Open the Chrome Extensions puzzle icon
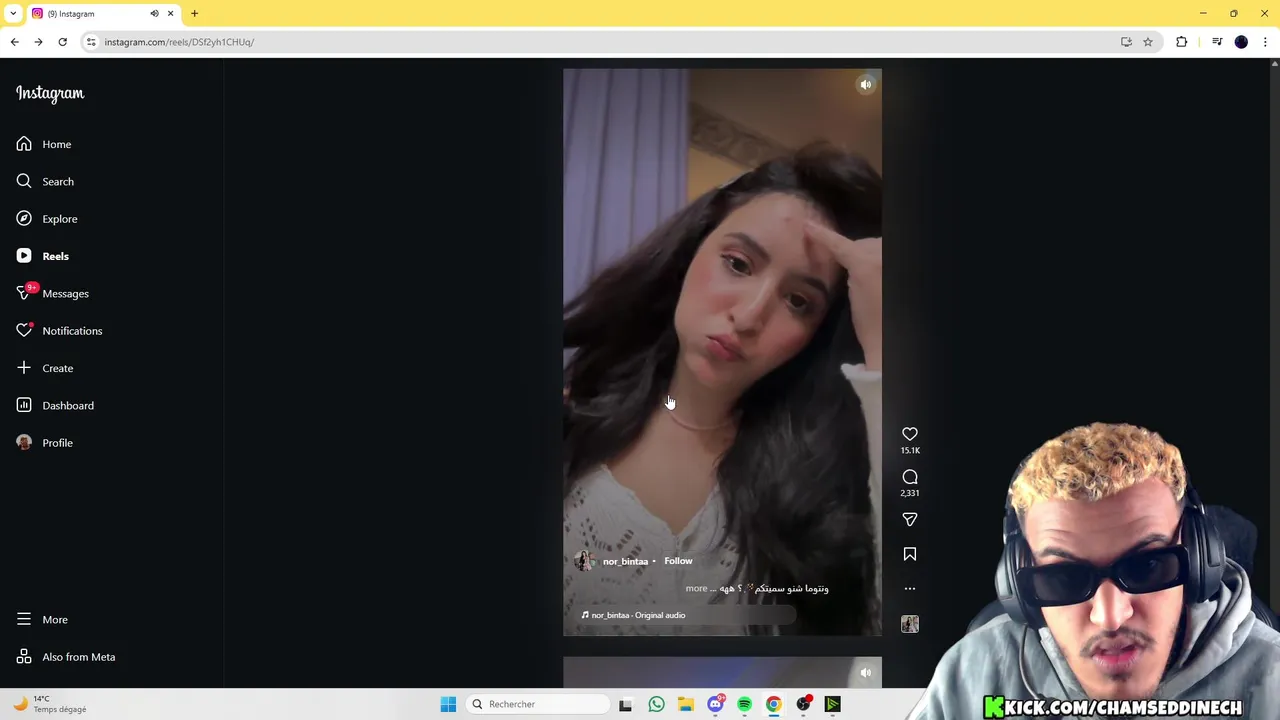 click(1182, 42)
